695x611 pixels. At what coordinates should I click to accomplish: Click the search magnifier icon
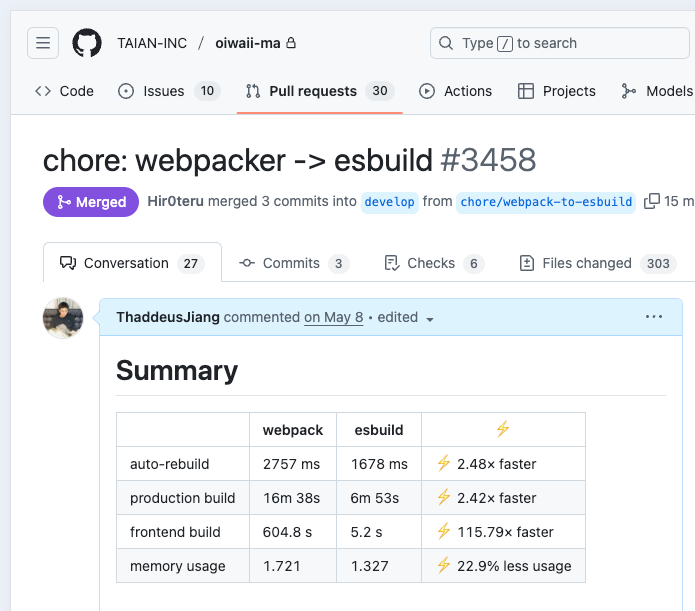(x=446, y=43)
